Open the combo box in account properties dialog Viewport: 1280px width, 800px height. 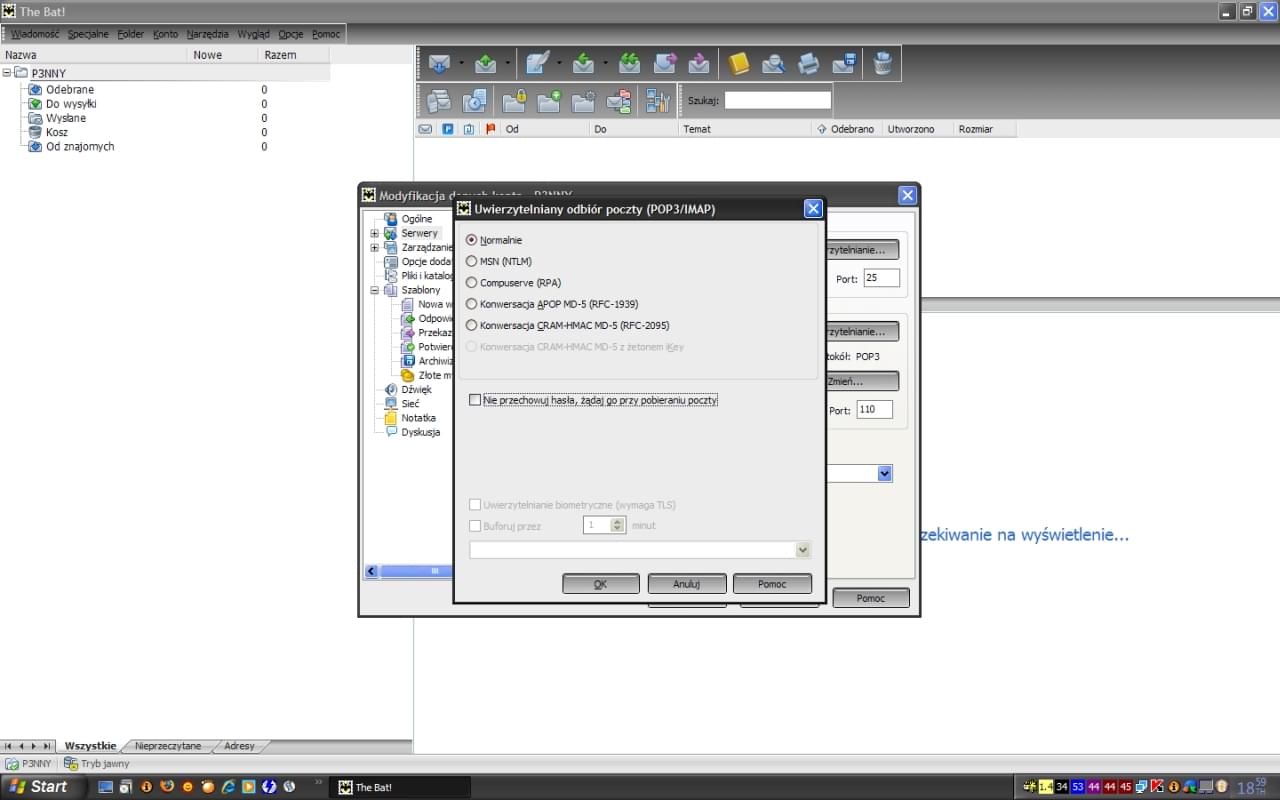(x=884, y=473)
